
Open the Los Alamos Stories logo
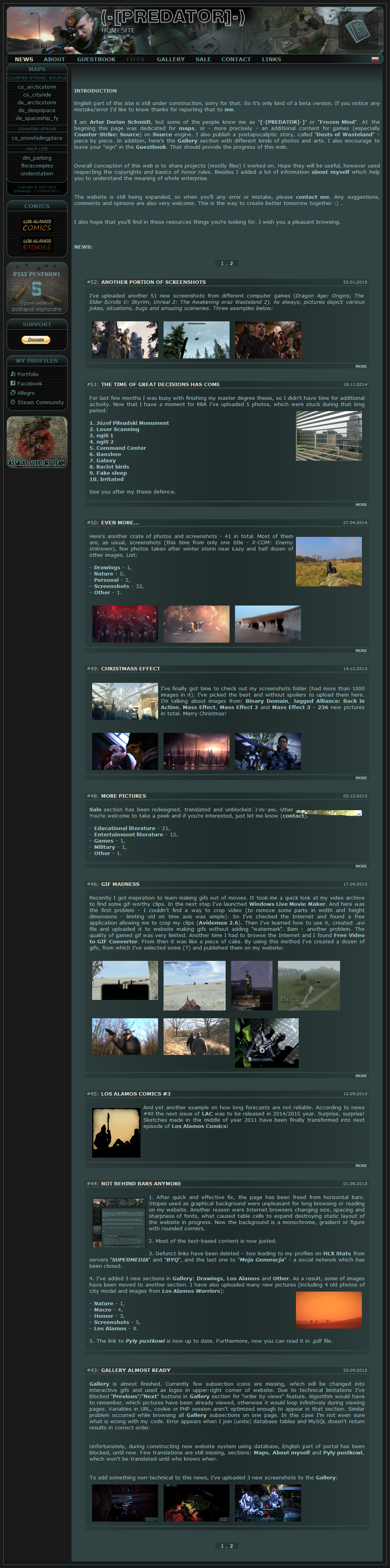[x=37, y=245]
